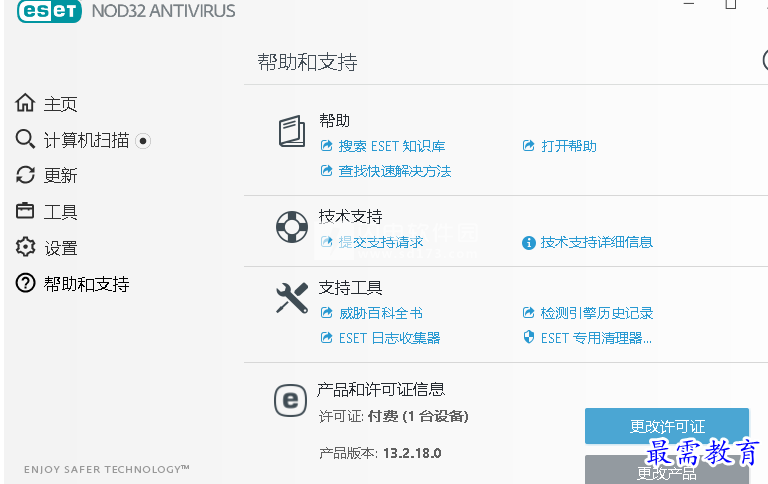Click the magnifier icon beside 计算机扫描
The width and height of the screenshot is (768, 484).
[x=25, y=139]
